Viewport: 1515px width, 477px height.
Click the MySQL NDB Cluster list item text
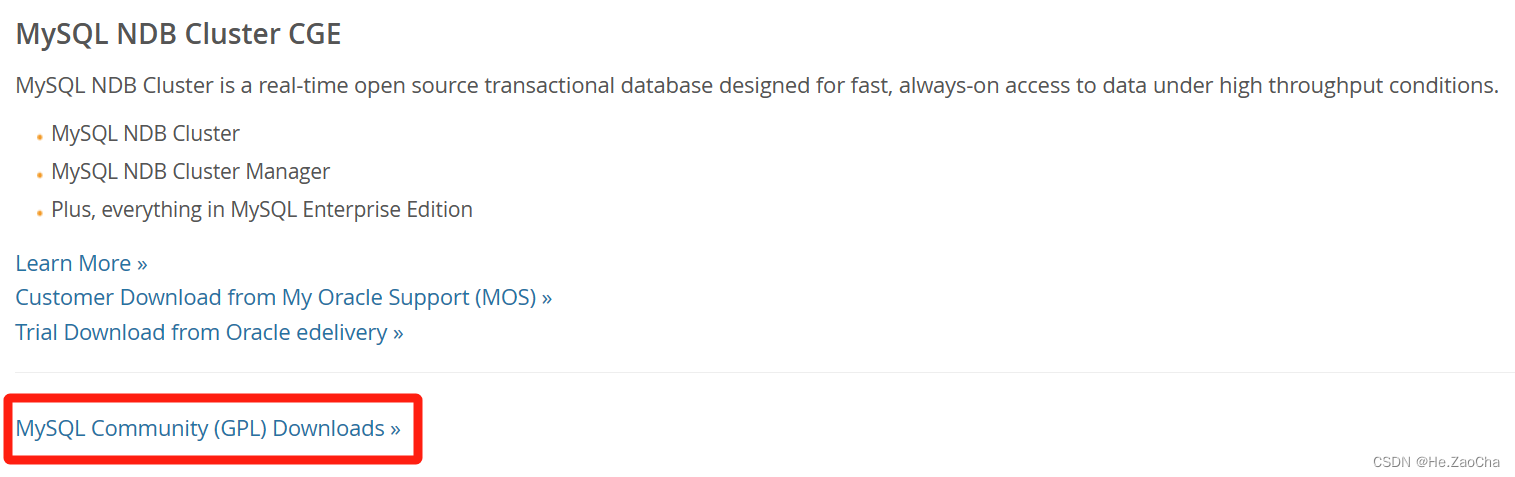(x=145, y=133)
